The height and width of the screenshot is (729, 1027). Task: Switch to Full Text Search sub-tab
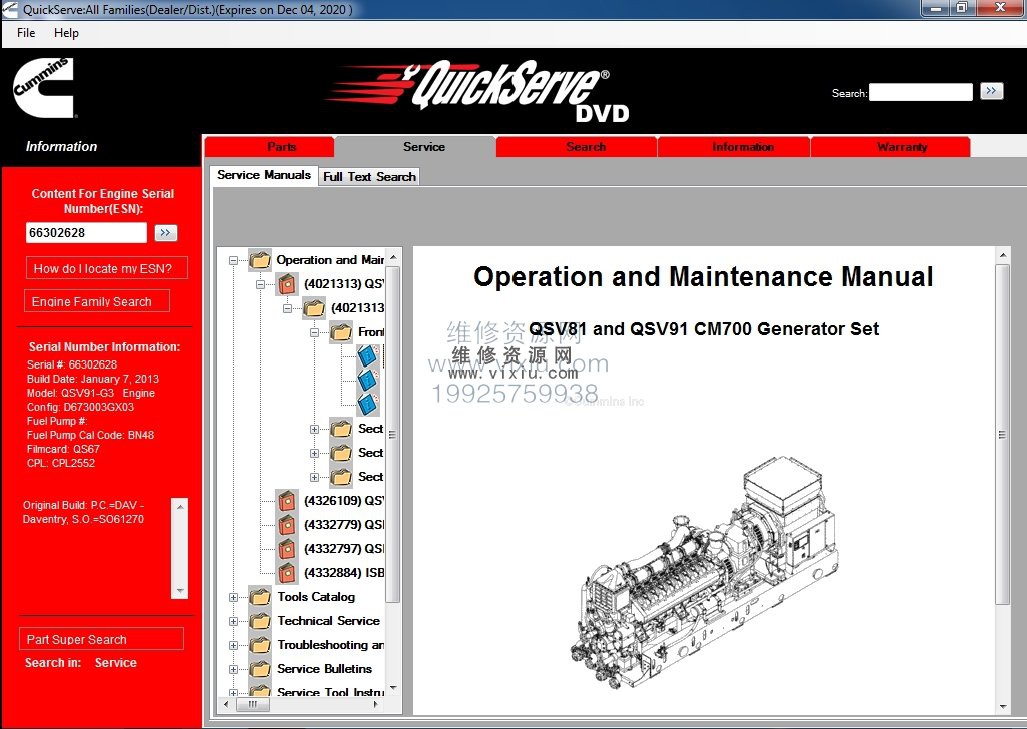click(x=369, y=176)
